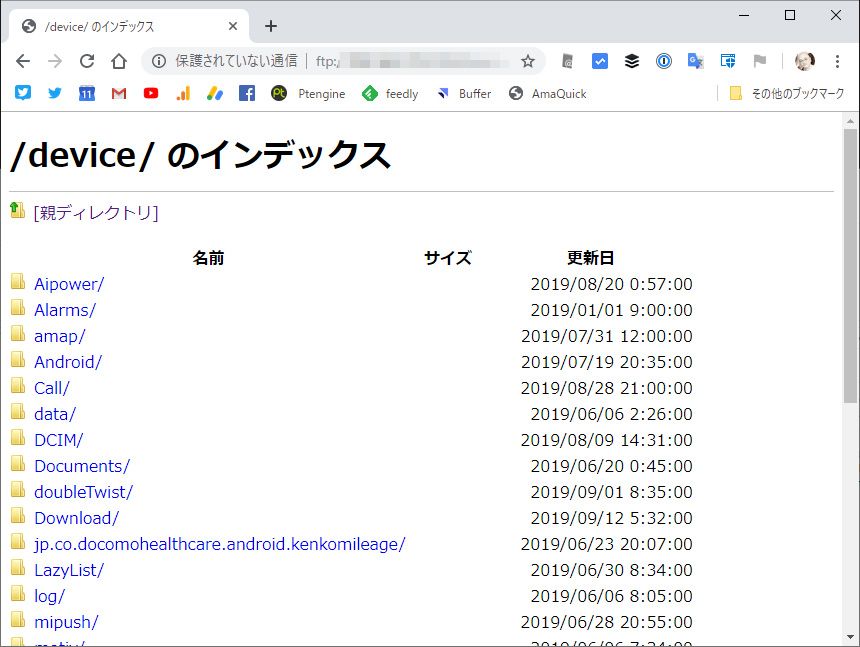Open the feedly bookmark

390,94
